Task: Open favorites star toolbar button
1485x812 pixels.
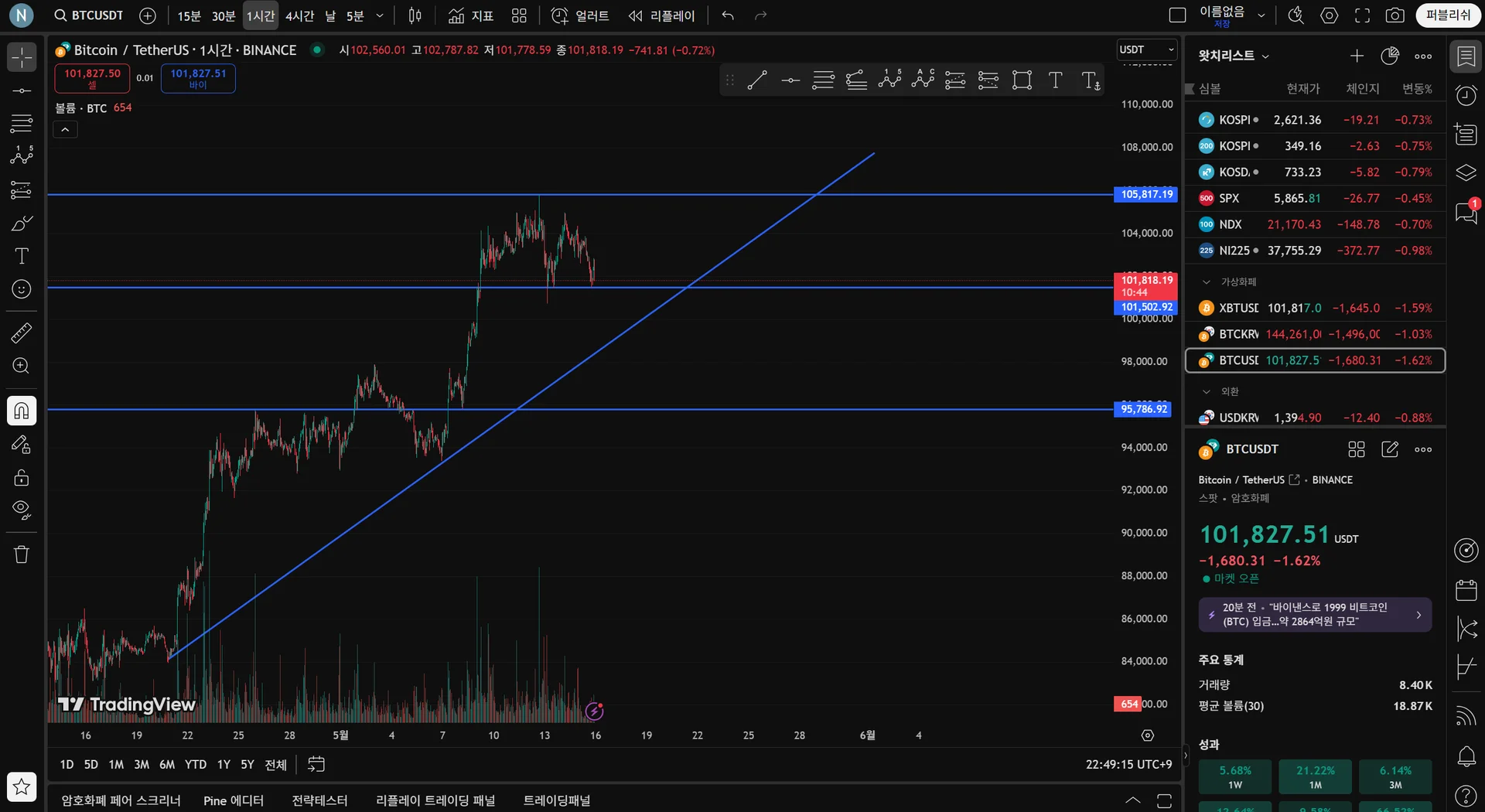Action: [x=22, y=787]
